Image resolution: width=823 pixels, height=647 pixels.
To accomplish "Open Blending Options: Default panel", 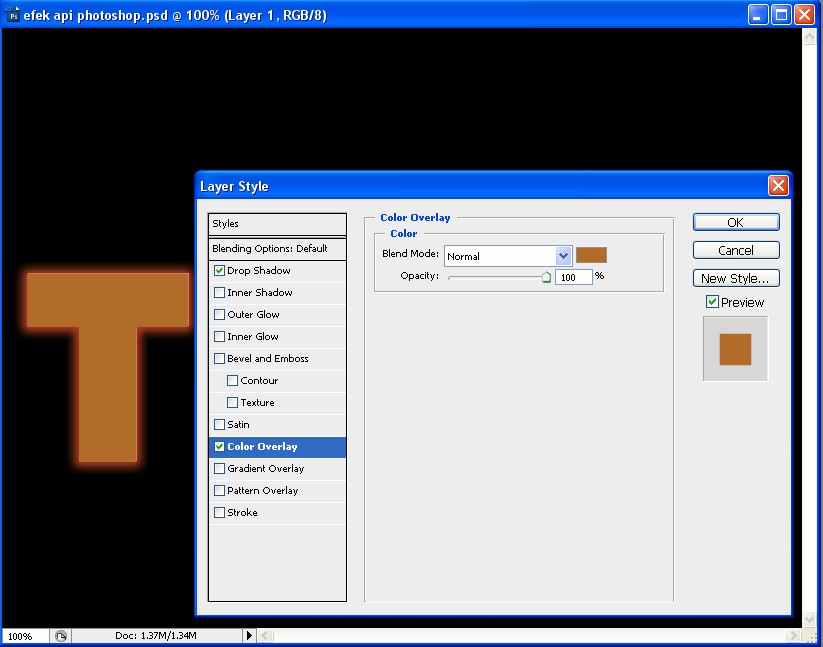I will point(277,249).
